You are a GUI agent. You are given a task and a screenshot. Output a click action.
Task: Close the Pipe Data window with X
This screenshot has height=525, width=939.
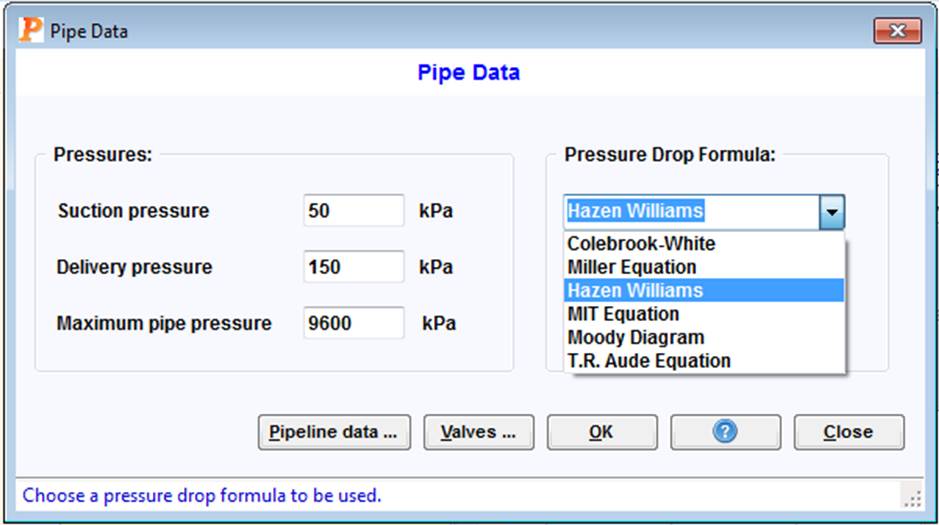[897, 31]
